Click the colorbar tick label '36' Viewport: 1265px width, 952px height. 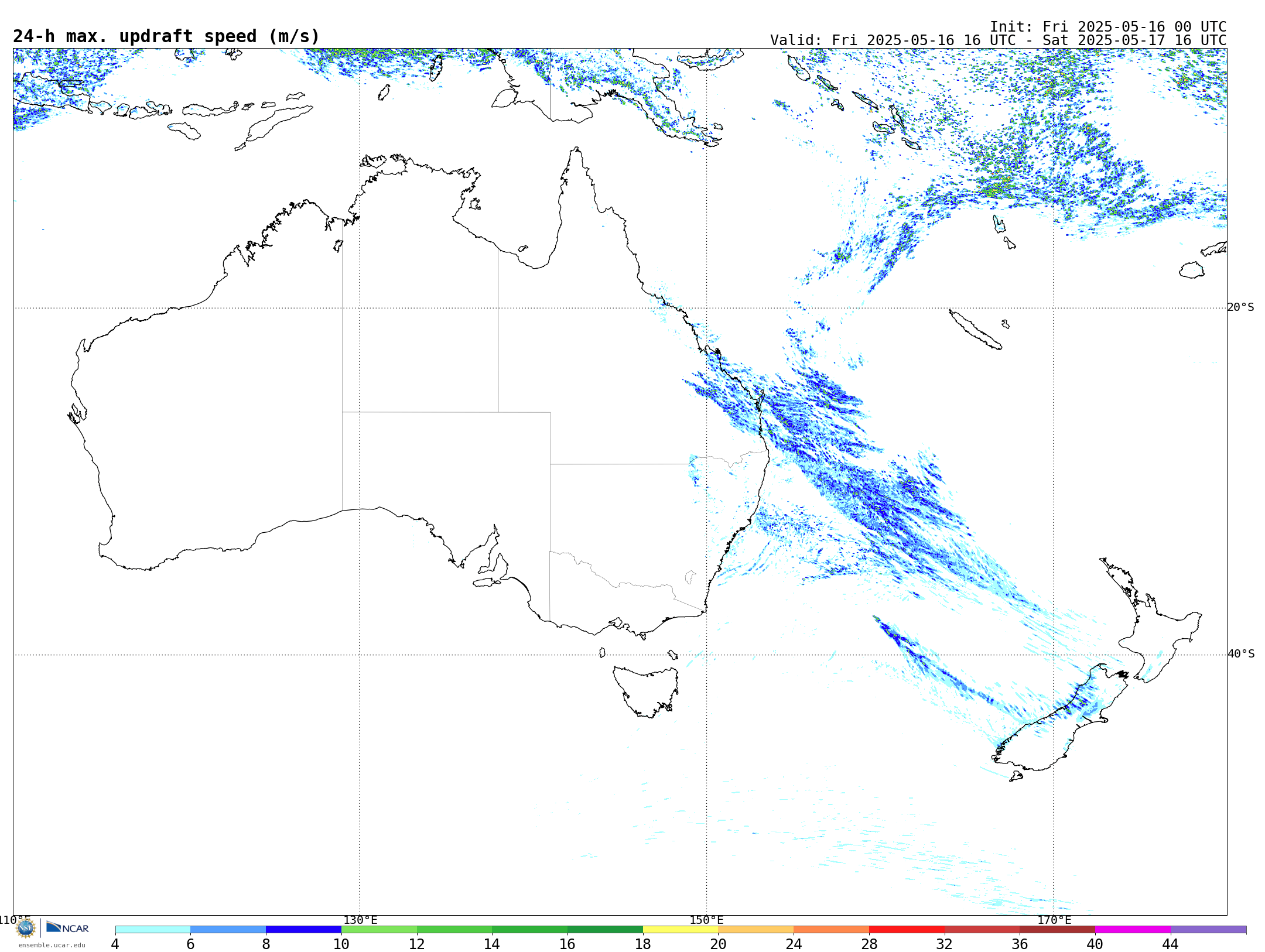tap(1020, 944)
